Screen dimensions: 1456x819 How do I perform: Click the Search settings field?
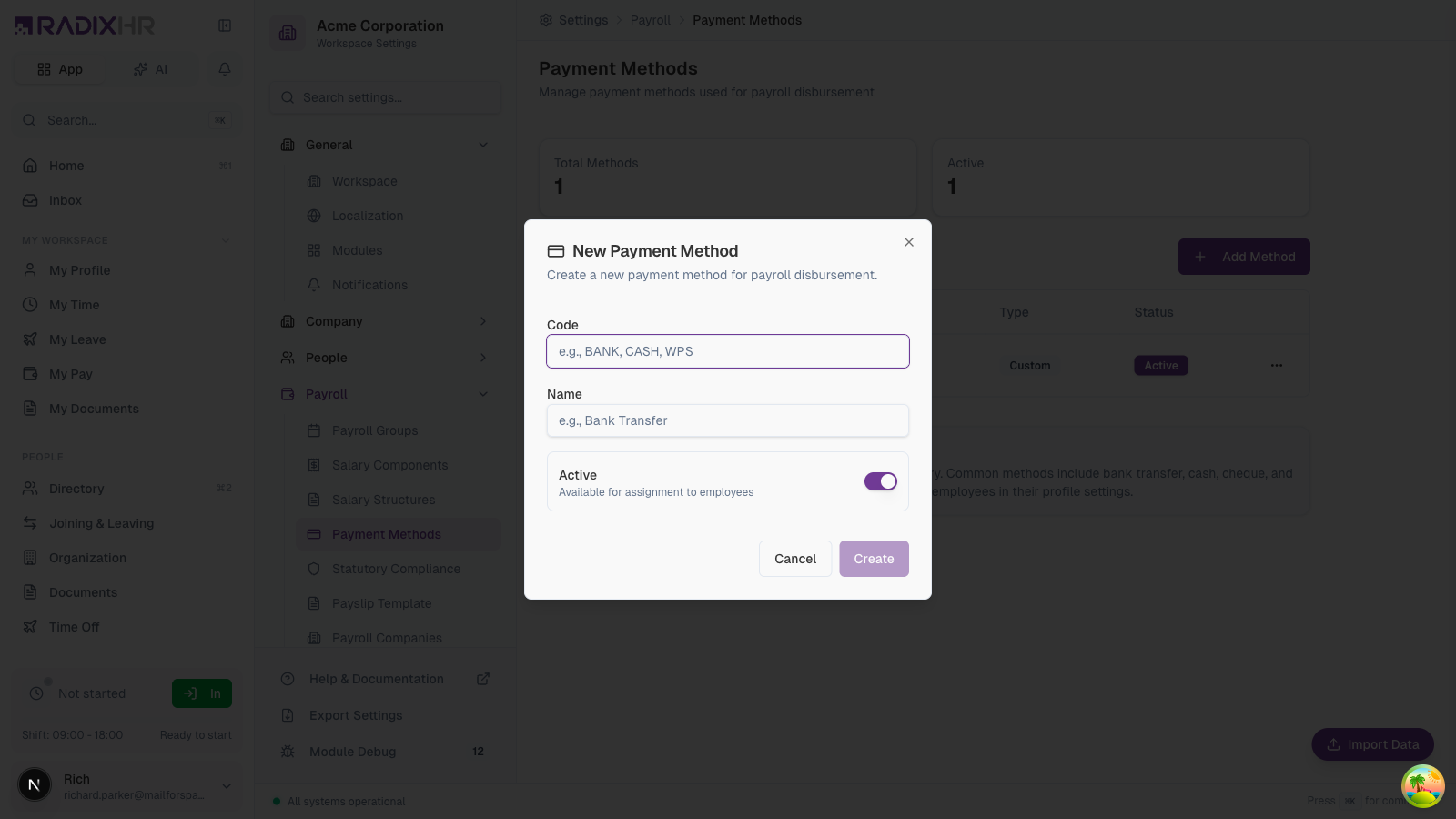pos(386,97)
